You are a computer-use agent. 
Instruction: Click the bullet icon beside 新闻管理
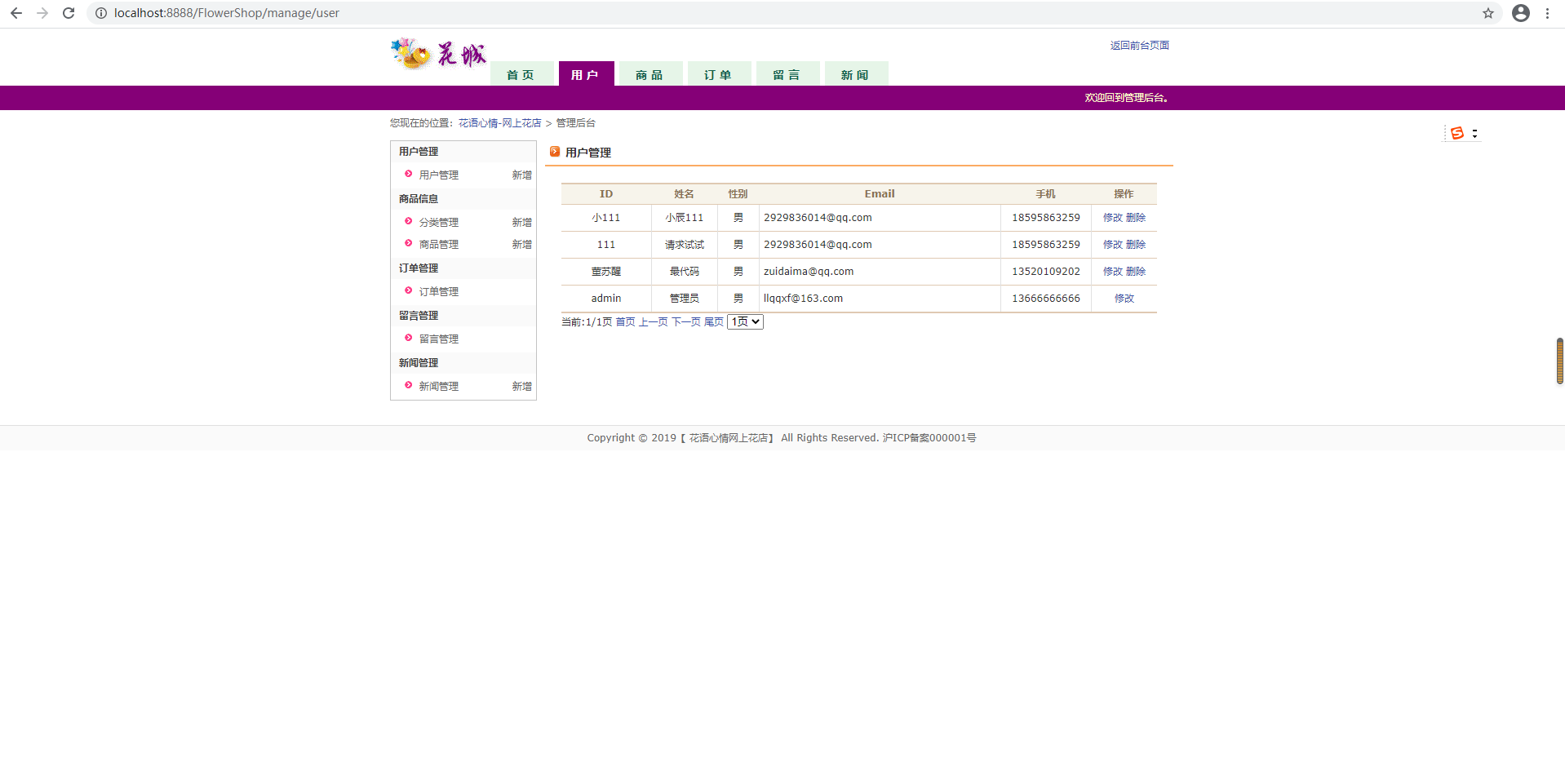[409, 385]
